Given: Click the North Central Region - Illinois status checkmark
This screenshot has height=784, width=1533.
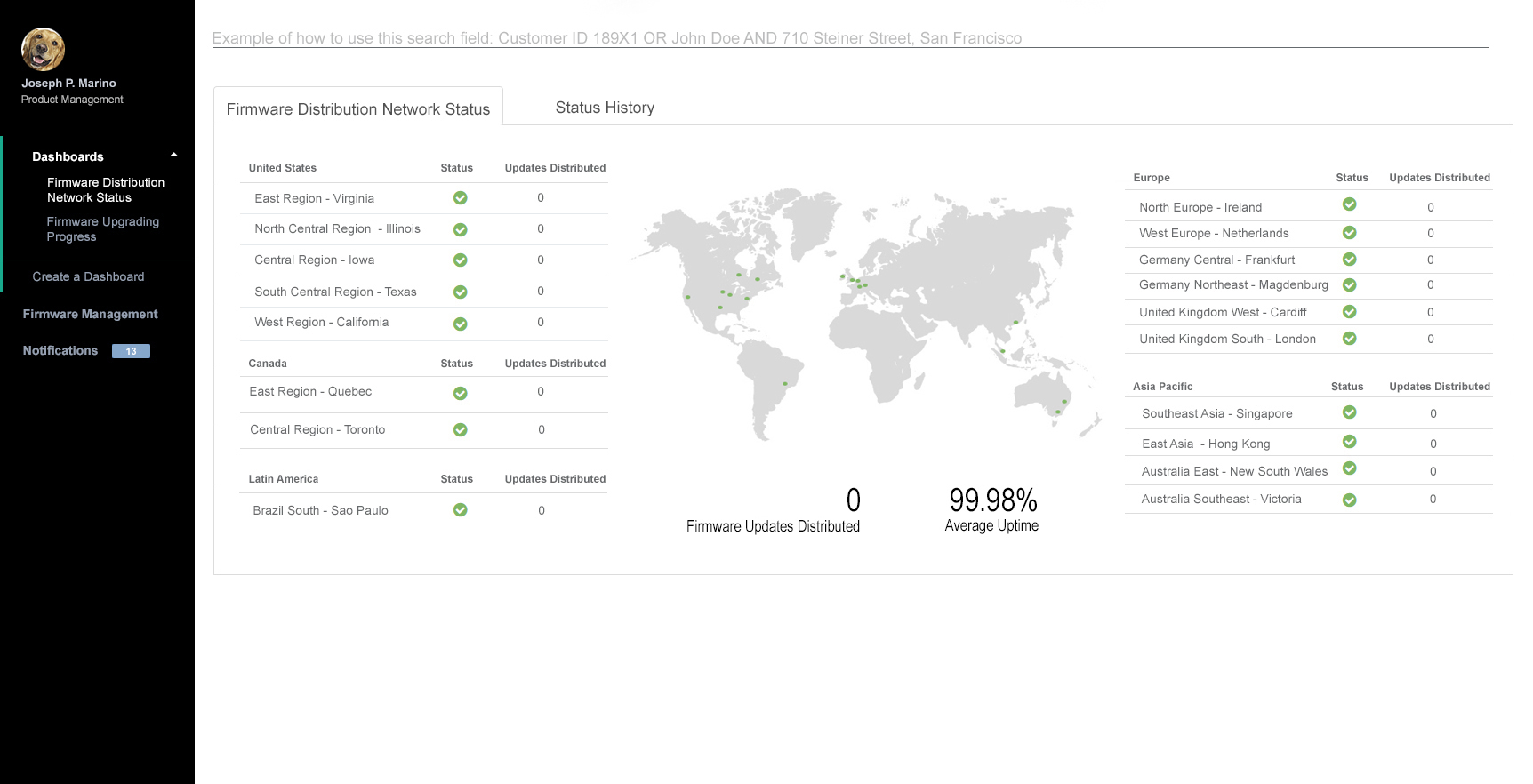Looking at the screenshot, I should [461, 229].
